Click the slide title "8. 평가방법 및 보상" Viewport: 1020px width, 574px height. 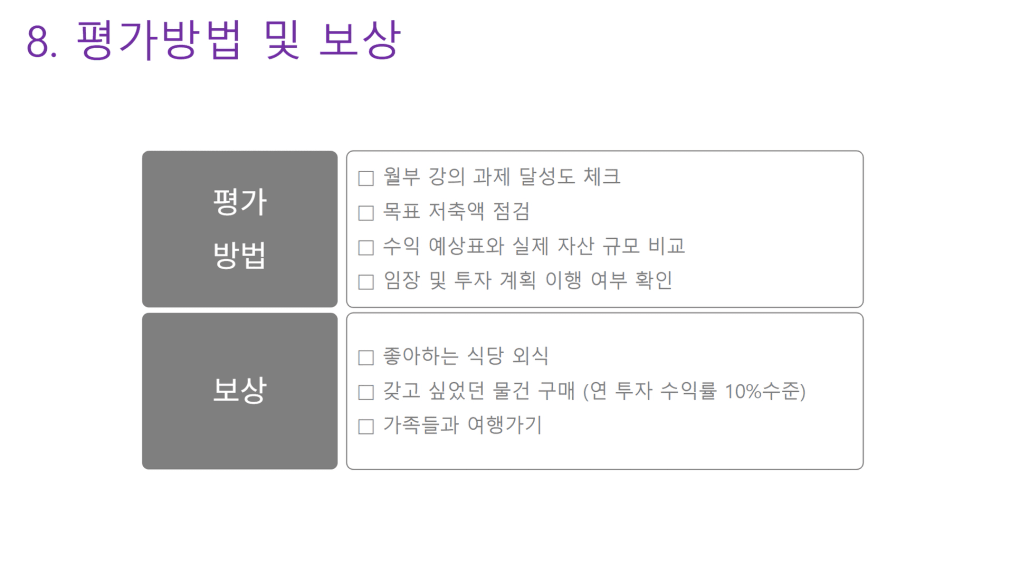pos(213,40)
